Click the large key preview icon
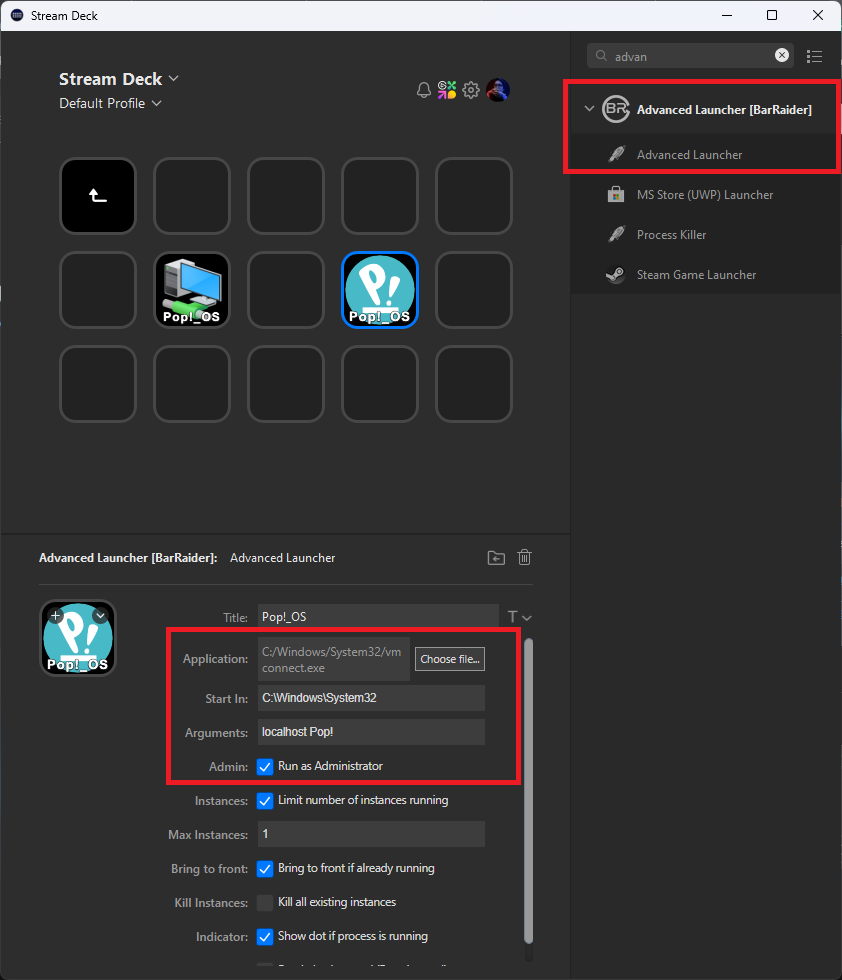This screenshot has height=980, width=842. pyautogui.click(x=78, y=638)
